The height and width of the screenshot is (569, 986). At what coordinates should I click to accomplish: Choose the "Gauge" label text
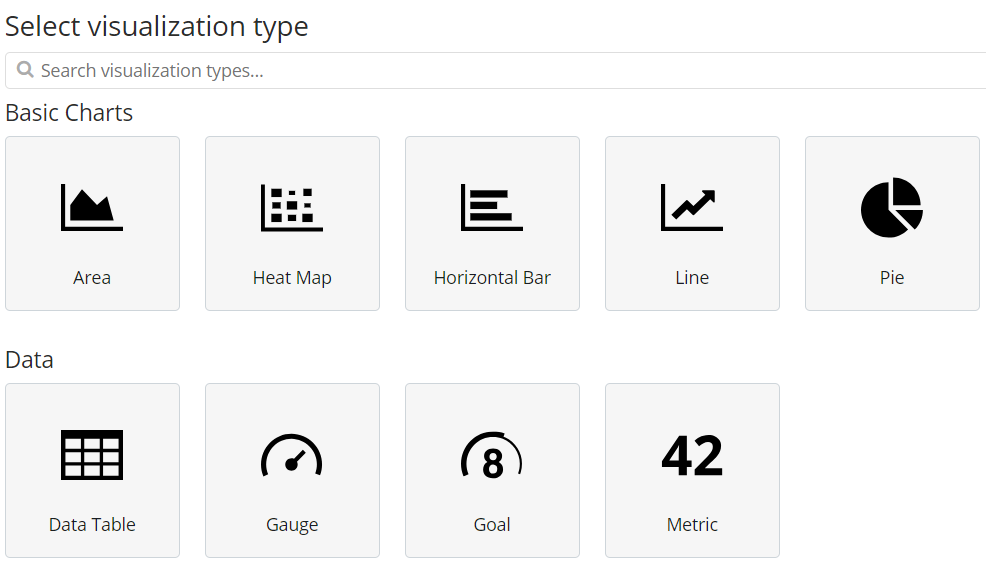(292, 525)
